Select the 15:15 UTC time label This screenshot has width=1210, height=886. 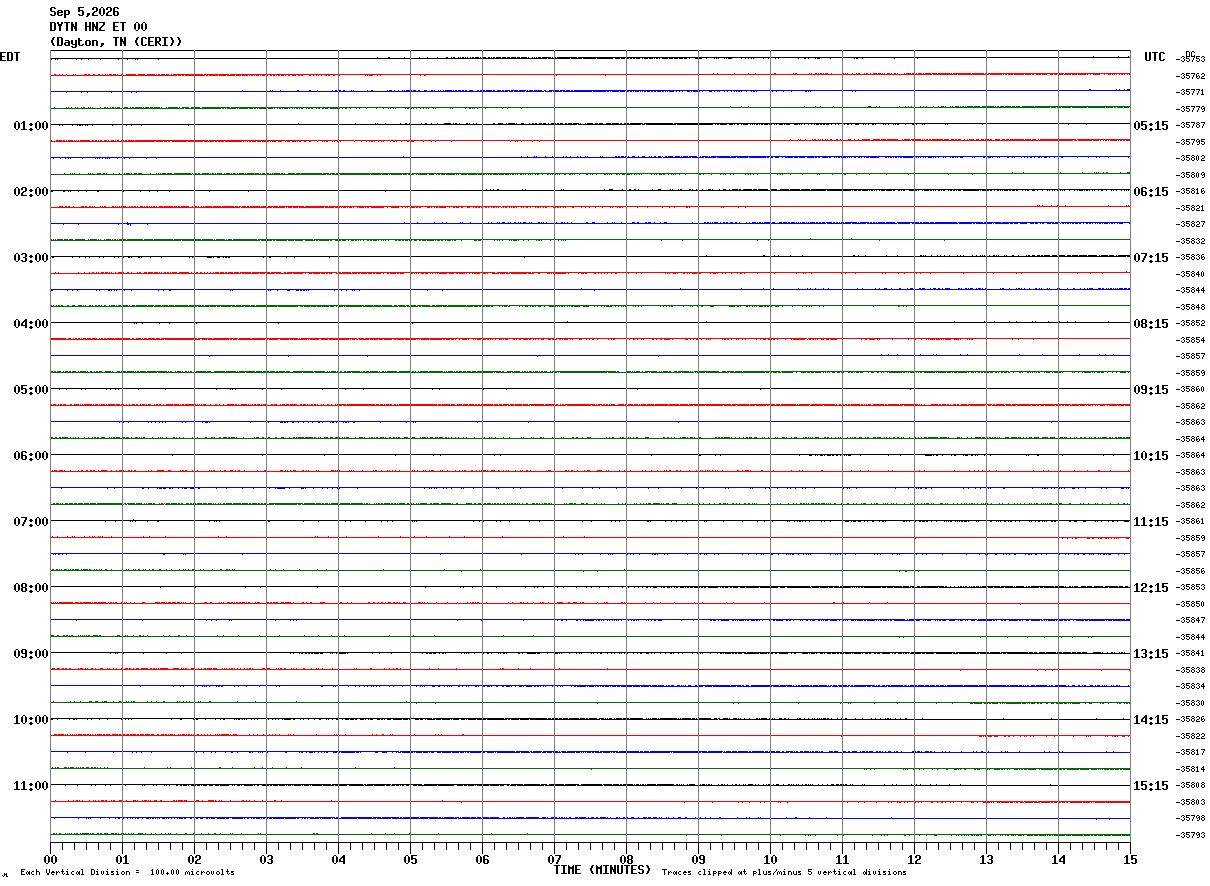(1151, 786)
